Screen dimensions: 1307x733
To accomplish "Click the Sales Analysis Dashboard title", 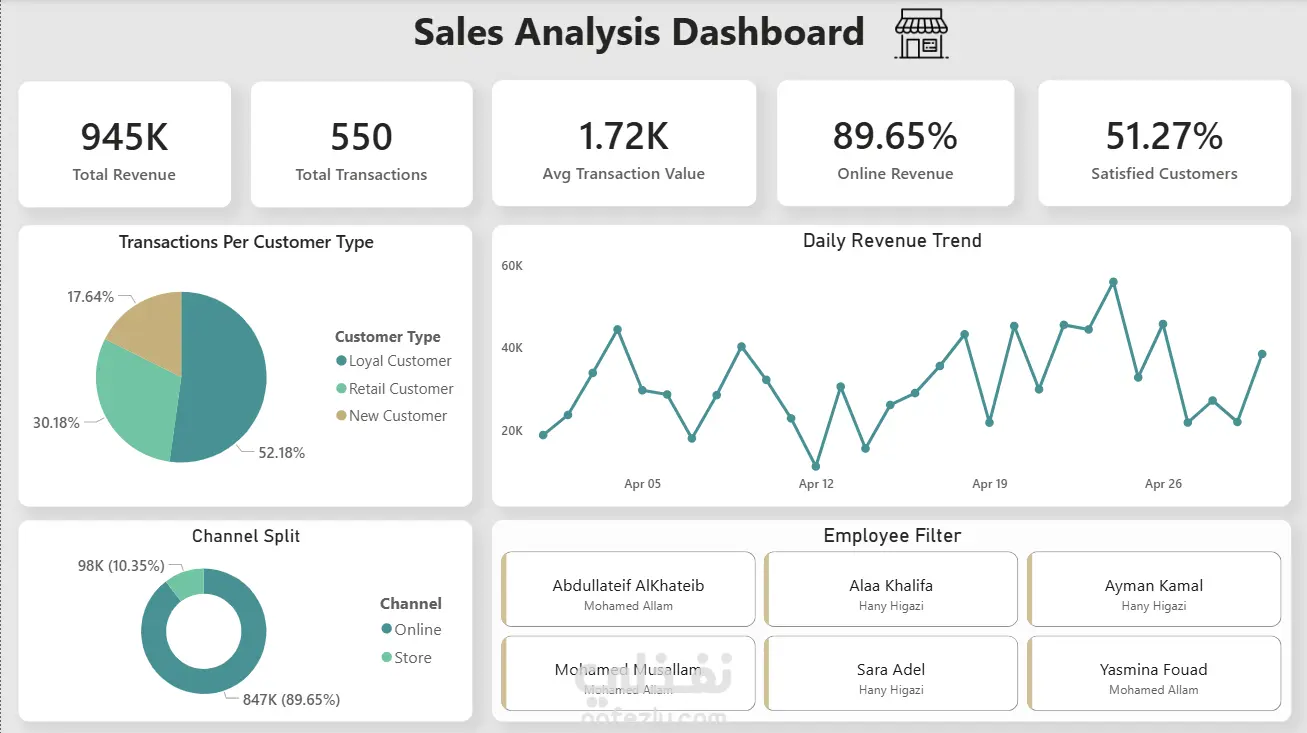I will 639,32.
